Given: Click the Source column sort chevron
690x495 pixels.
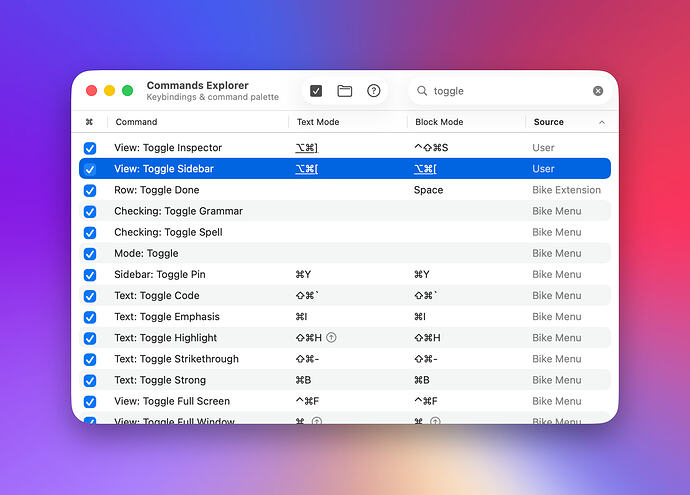Looking at the screenshot, I should point(602,122).
